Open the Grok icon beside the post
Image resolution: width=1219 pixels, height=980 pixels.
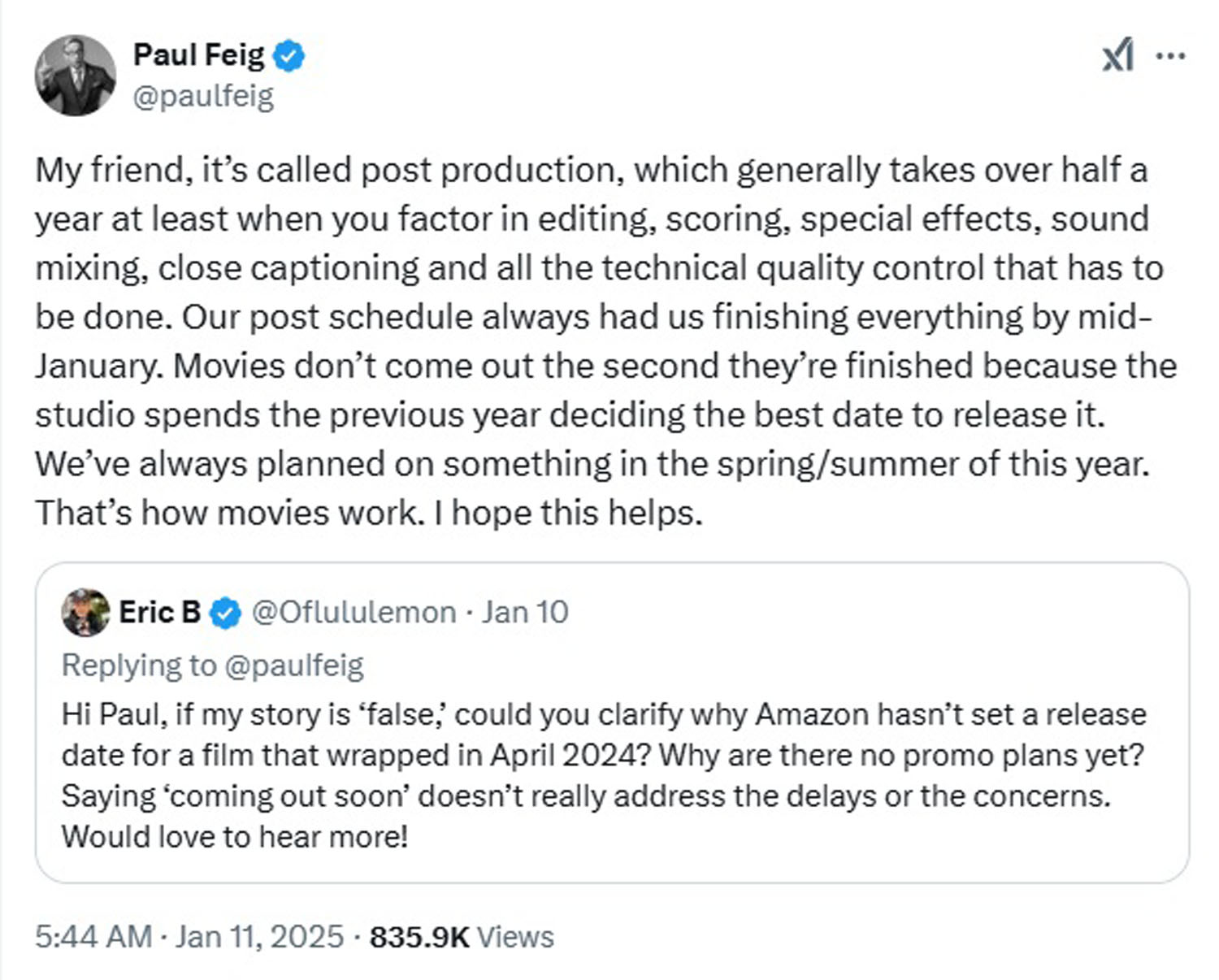[x=1117, y=56]
